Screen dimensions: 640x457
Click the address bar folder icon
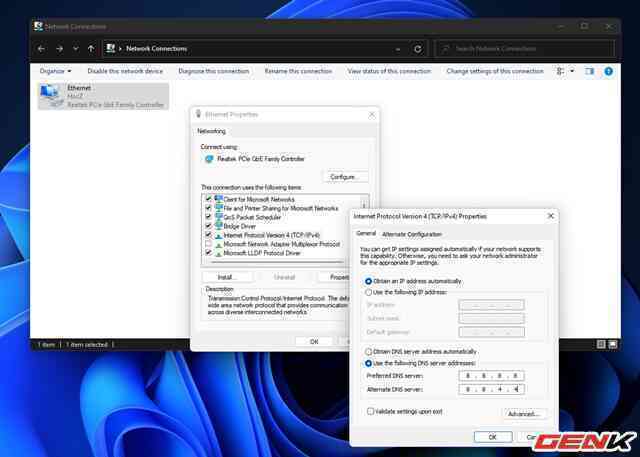(110, 49)
